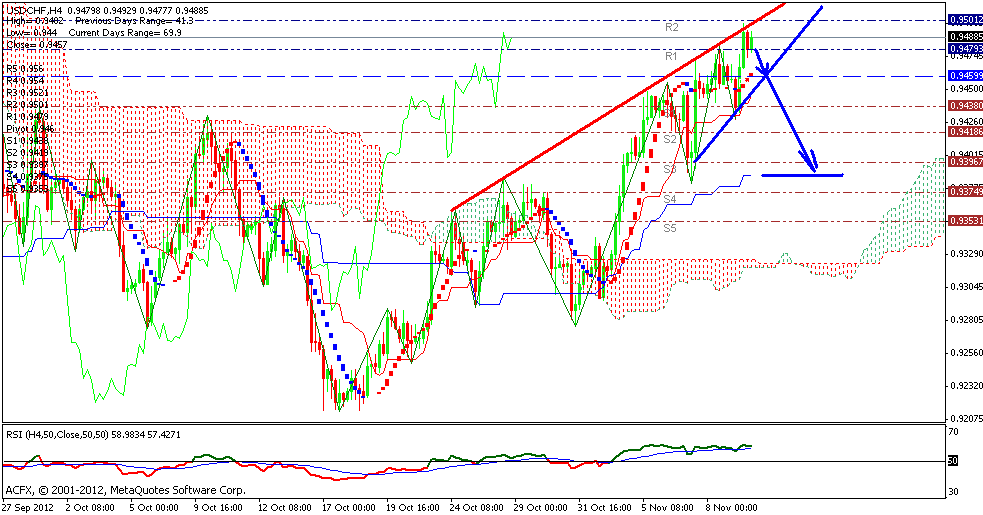Screen dimensions: 983x515
Task: Click the RSI 50 level marker
Action: [954, 461]
